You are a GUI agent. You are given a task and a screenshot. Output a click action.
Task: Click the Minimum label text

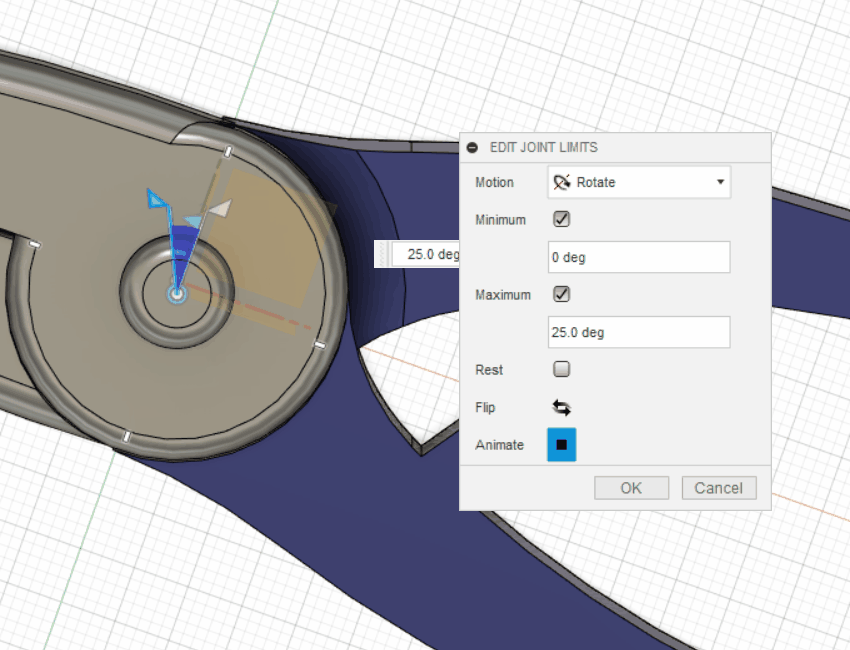500,220
